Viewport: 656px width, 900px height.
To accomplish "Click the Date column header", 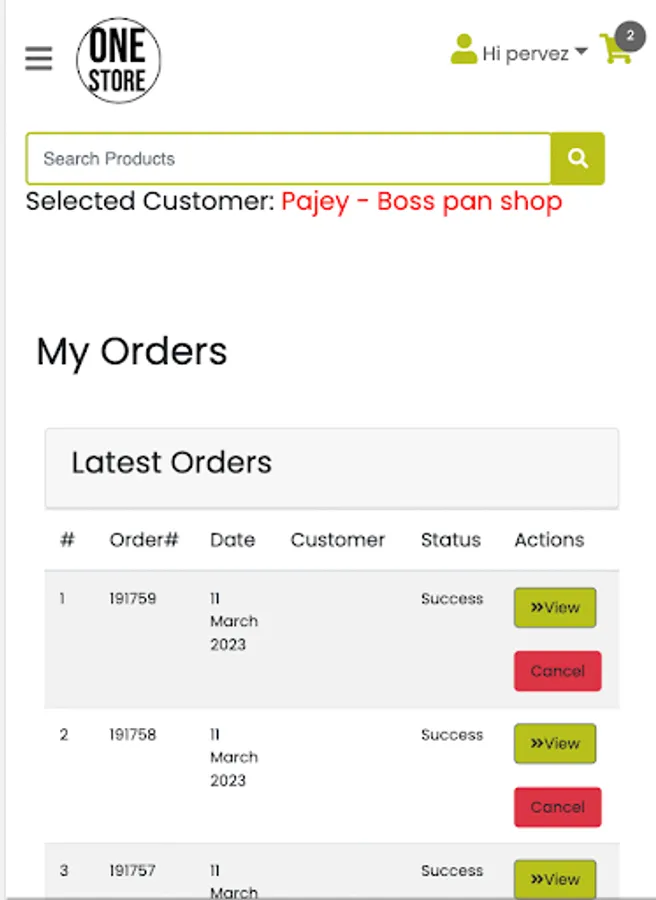I will [232, 540].
